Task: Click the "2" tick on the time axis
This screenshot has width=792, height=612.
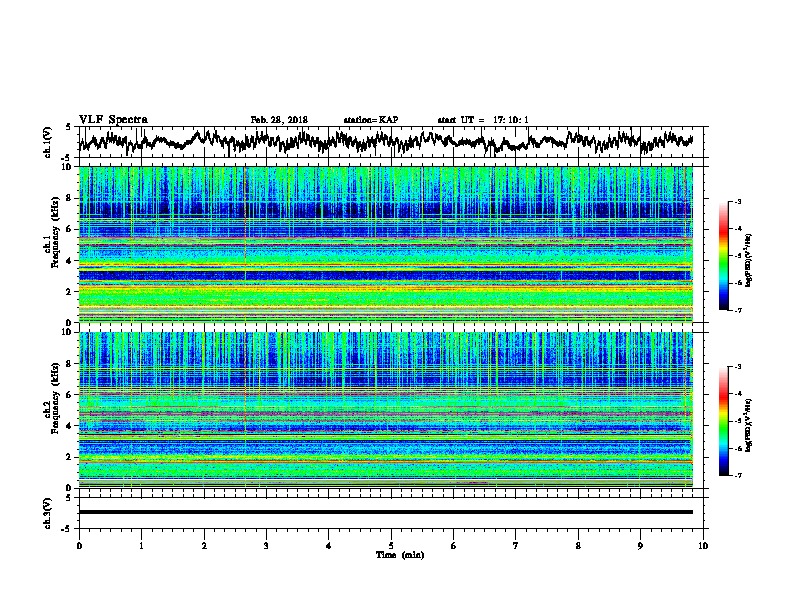Action: pos(204,545)
